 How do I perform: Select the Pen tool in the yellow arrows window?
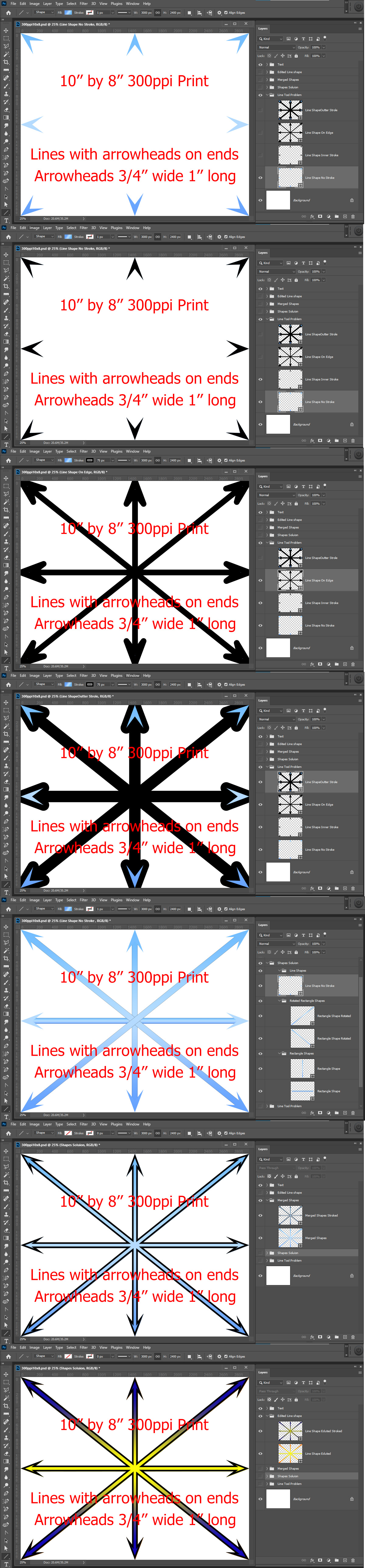point(6,1494)
